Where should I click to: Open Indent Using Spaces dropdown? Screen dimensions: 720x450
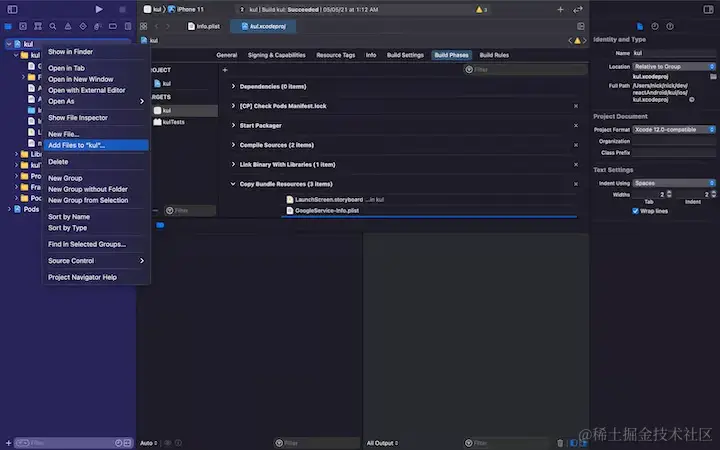tap(674, 183)
